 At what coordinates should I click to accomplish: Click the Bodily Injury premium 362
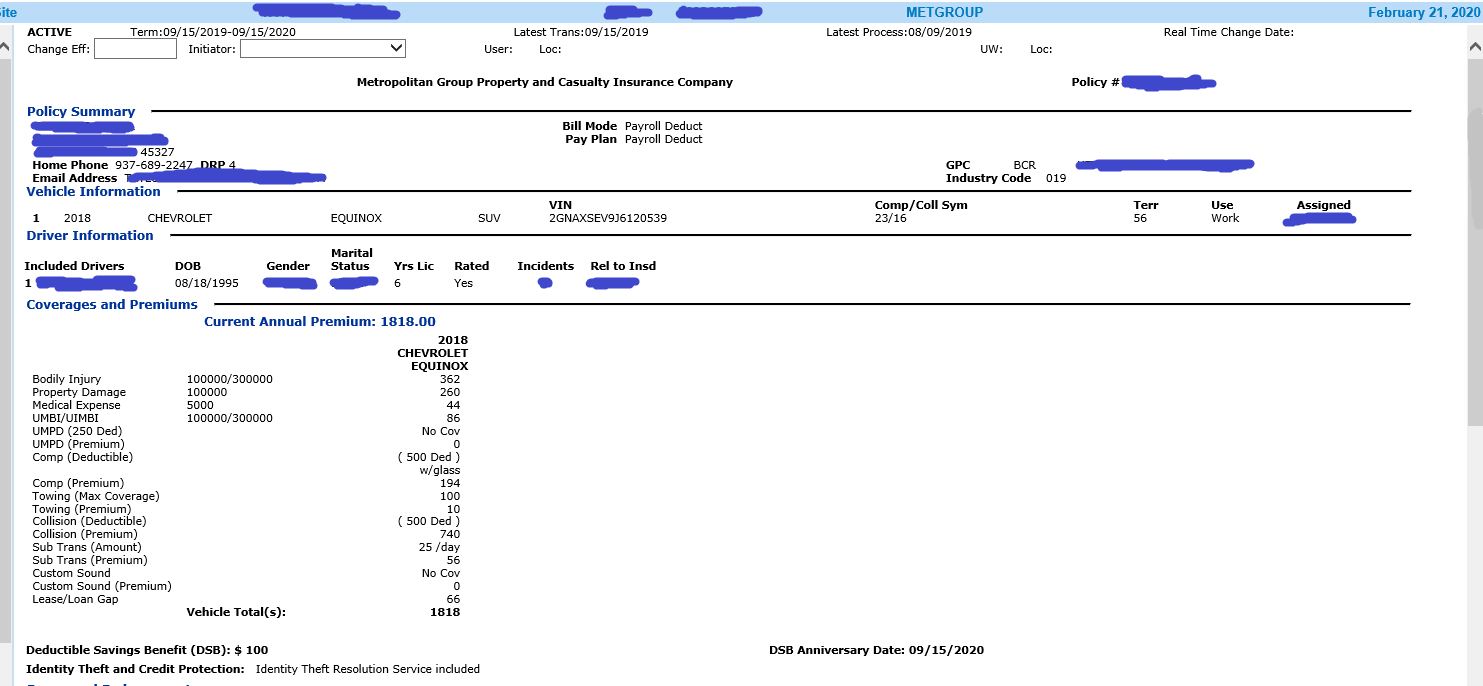450,380
